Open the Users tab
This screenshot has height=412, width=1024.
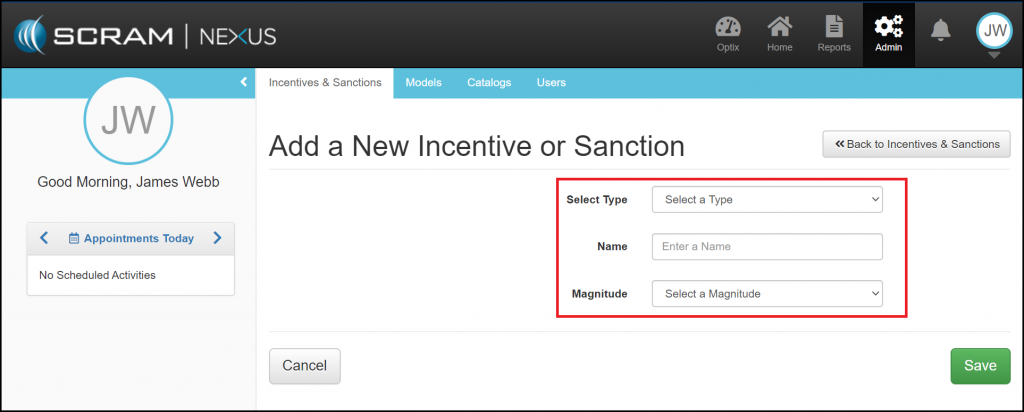click(551, 83)
